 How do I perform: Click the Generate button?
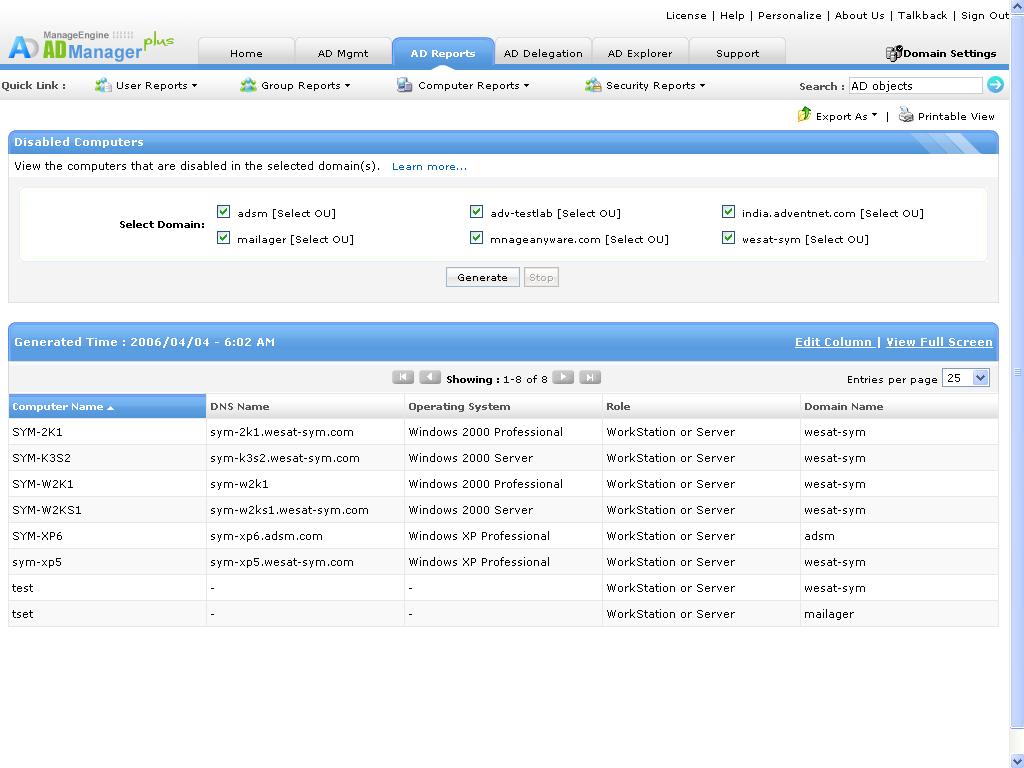[483, 278]
